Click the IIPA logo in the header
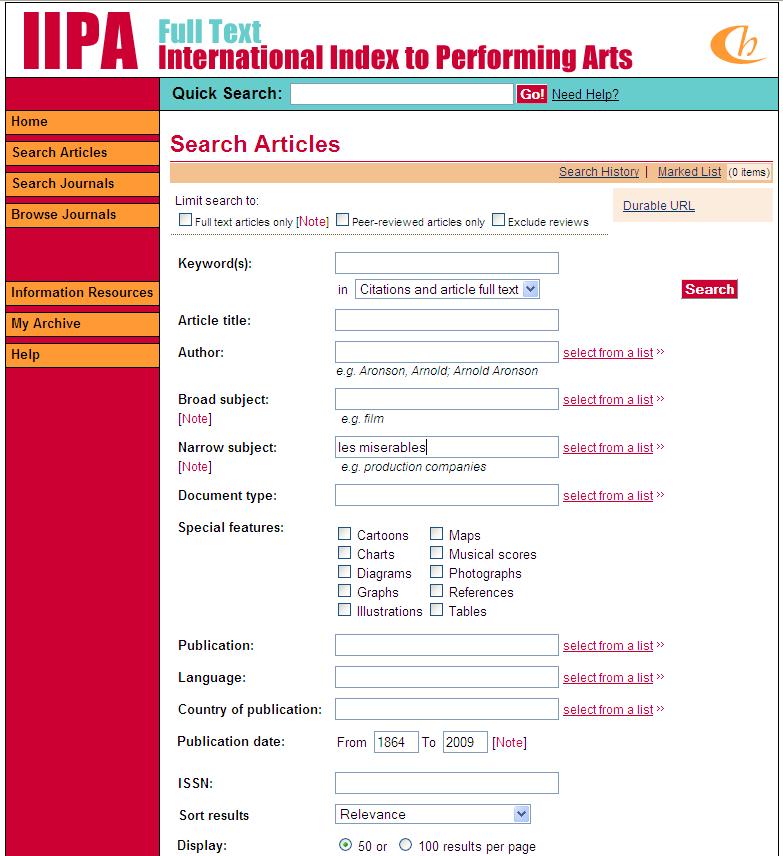 point(80,41)
